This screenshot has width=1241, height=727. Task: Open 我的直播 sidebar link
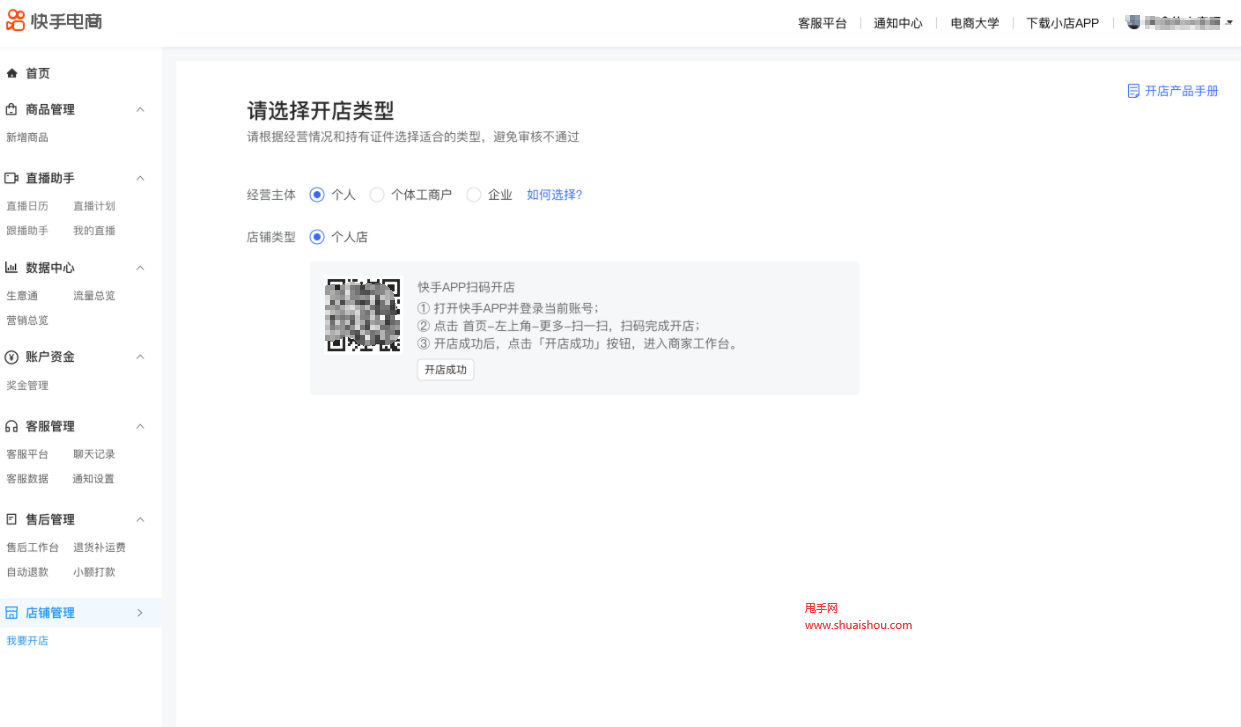[94, 230]
